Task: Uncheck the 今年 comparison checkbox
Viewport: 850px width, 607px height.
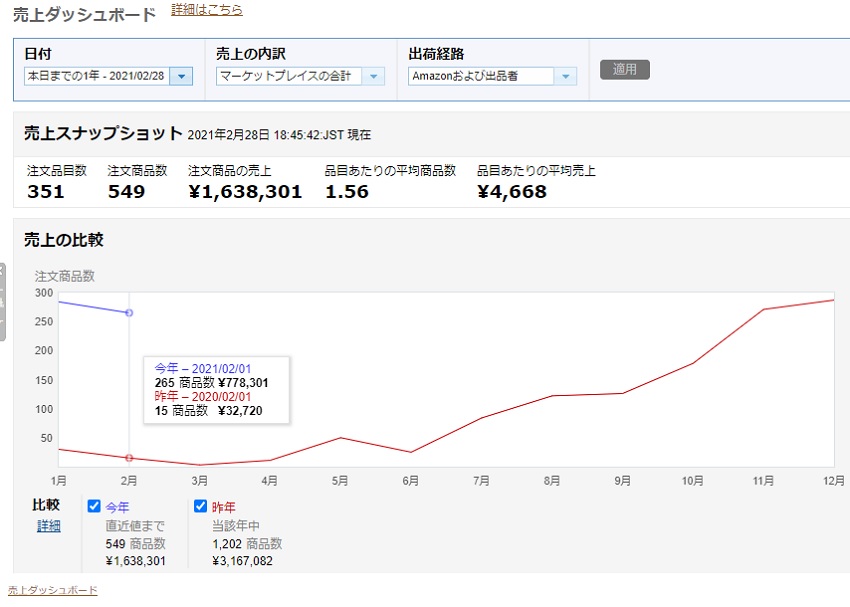Action: [x=94, y=506]
